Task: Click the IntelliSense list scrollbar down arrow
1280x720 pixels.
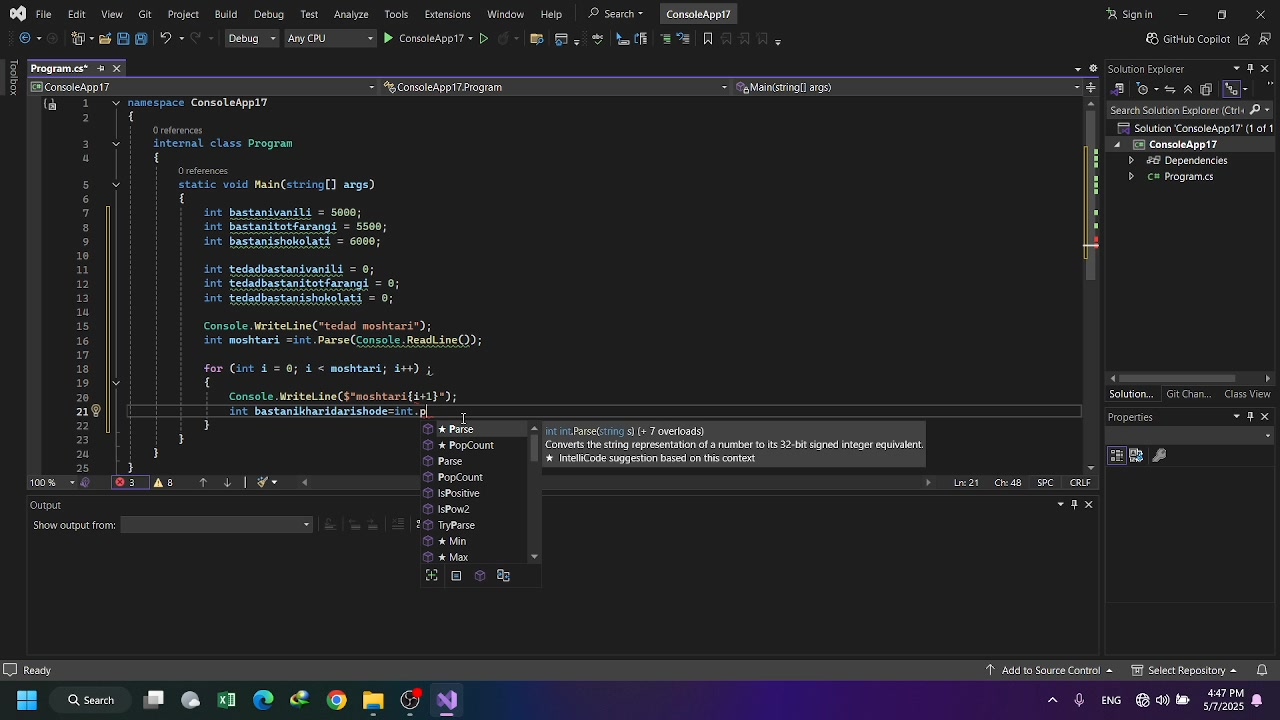Action: [534, 557]
